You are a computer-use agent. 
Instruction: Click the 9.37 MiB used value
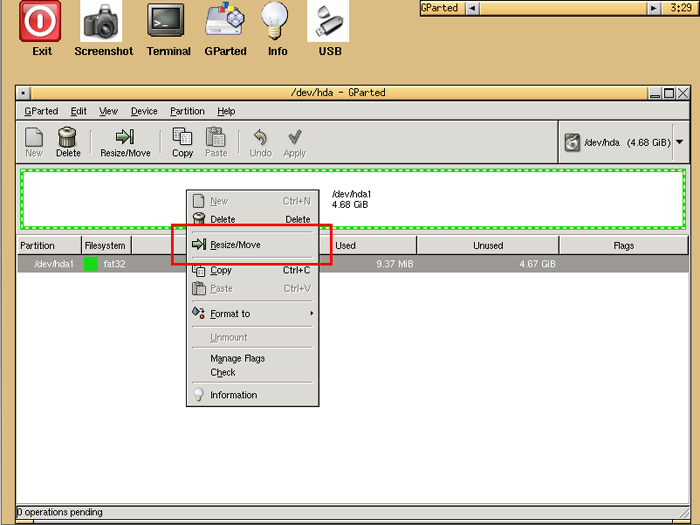[x=395, y=264]
